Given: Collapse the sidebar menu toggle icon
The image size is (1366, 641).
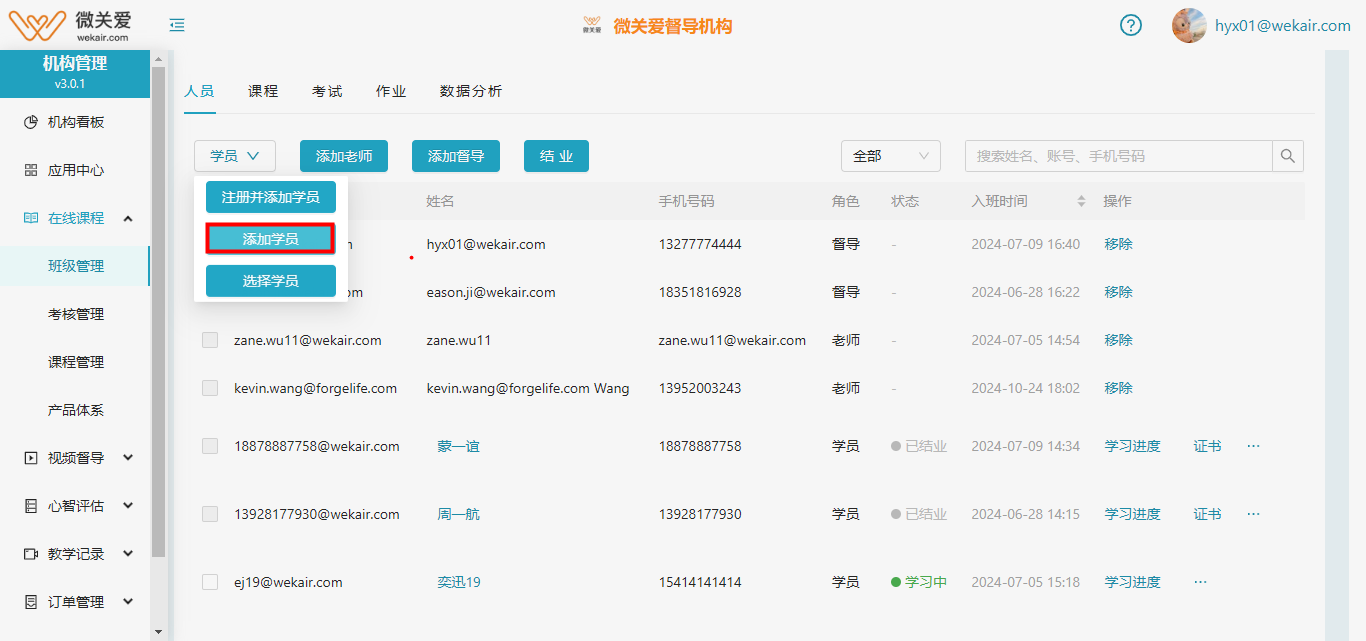Looking at the screenshot, I should 177,26.
